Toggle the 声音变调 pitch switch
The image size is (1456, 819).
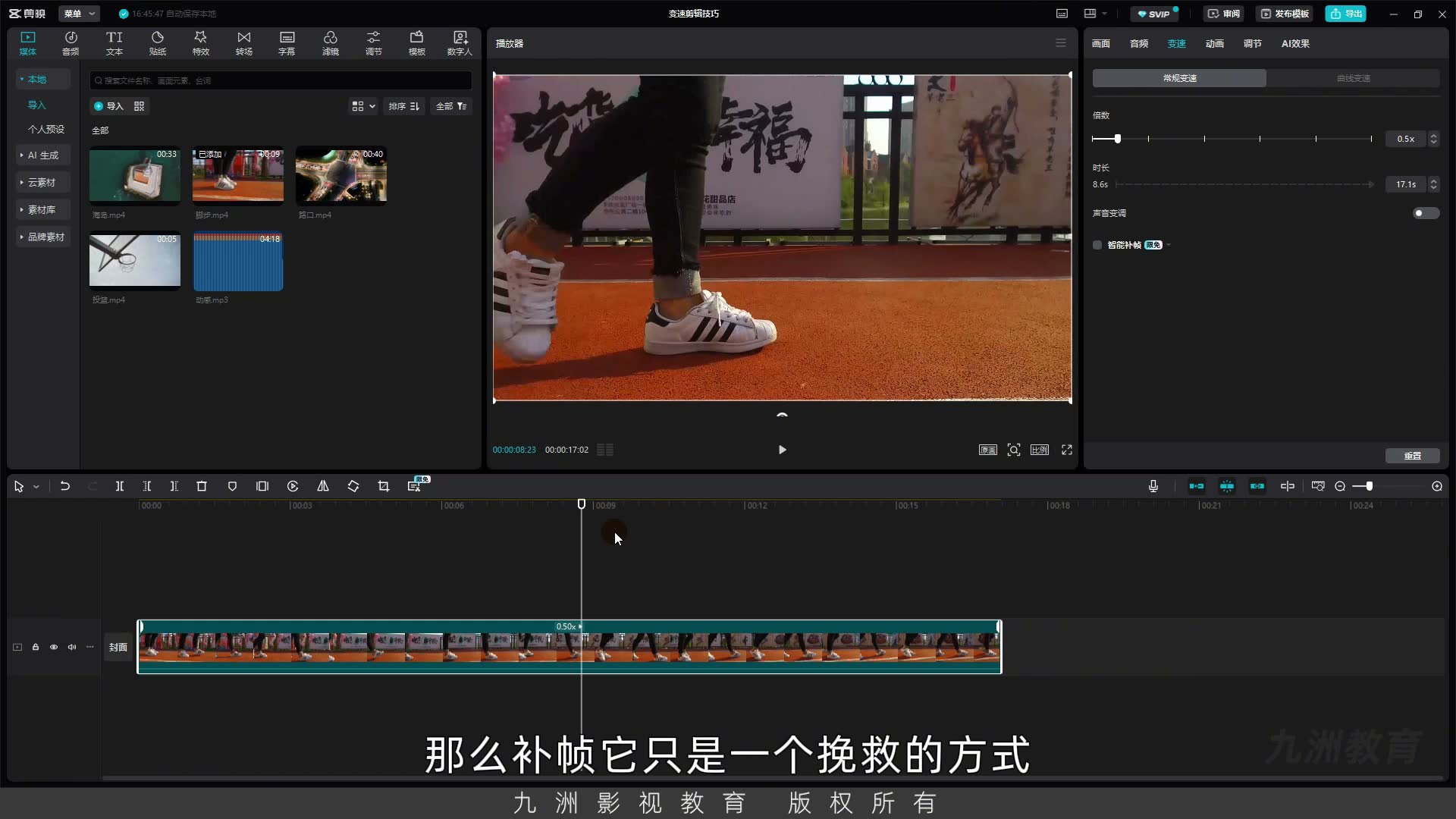pyautogui.click(x=1426, y=213)
